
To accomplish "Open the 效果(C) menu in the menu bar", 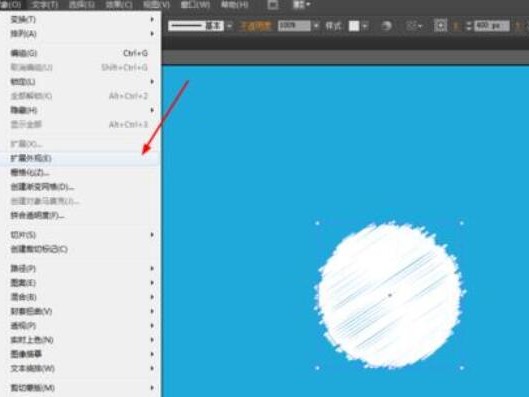I will pos(119,5).
